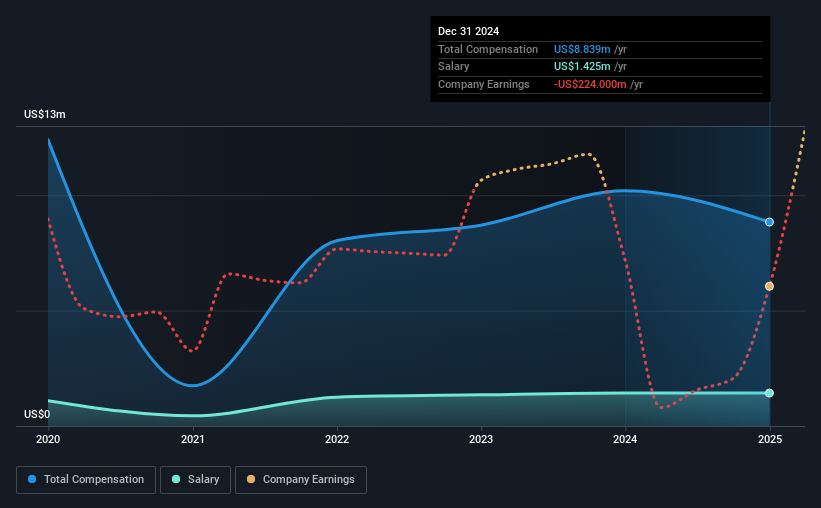Click the US$1.425m salary value
Viewport: 821px width, 508px height.
pyautogui.click(x=582, y=67)
